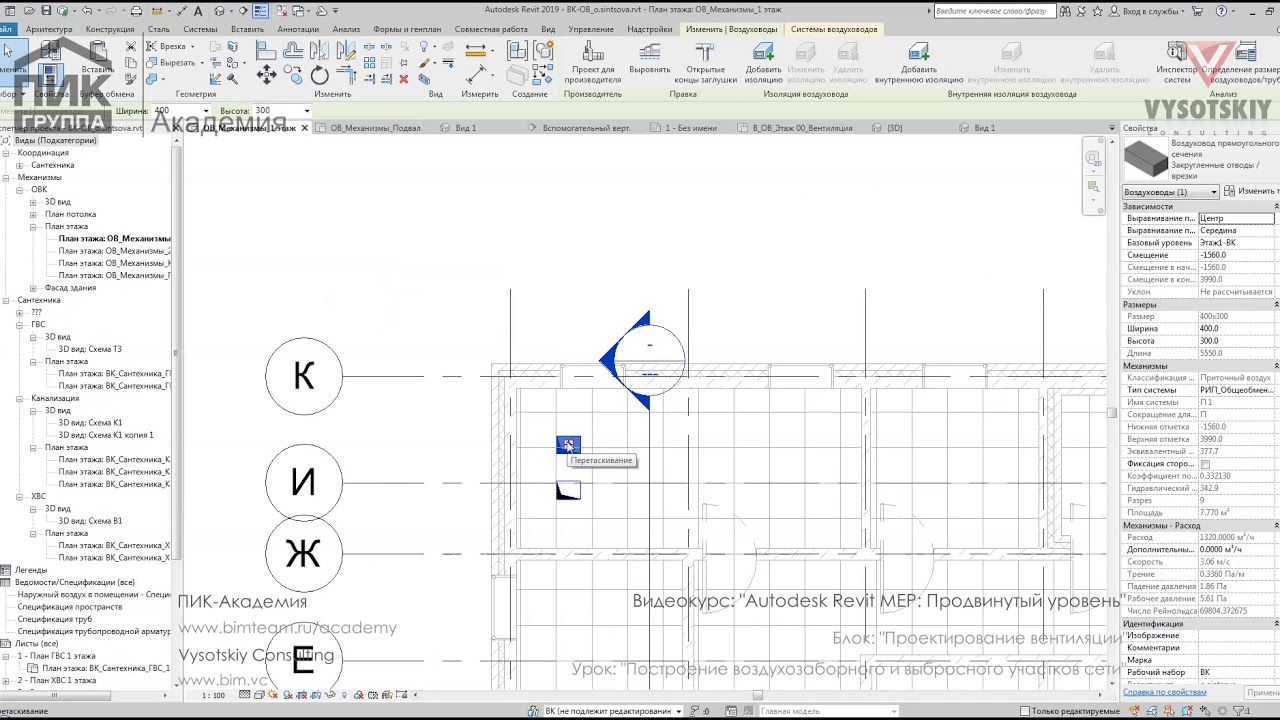Click Изменить тип button in properties

1251,191
